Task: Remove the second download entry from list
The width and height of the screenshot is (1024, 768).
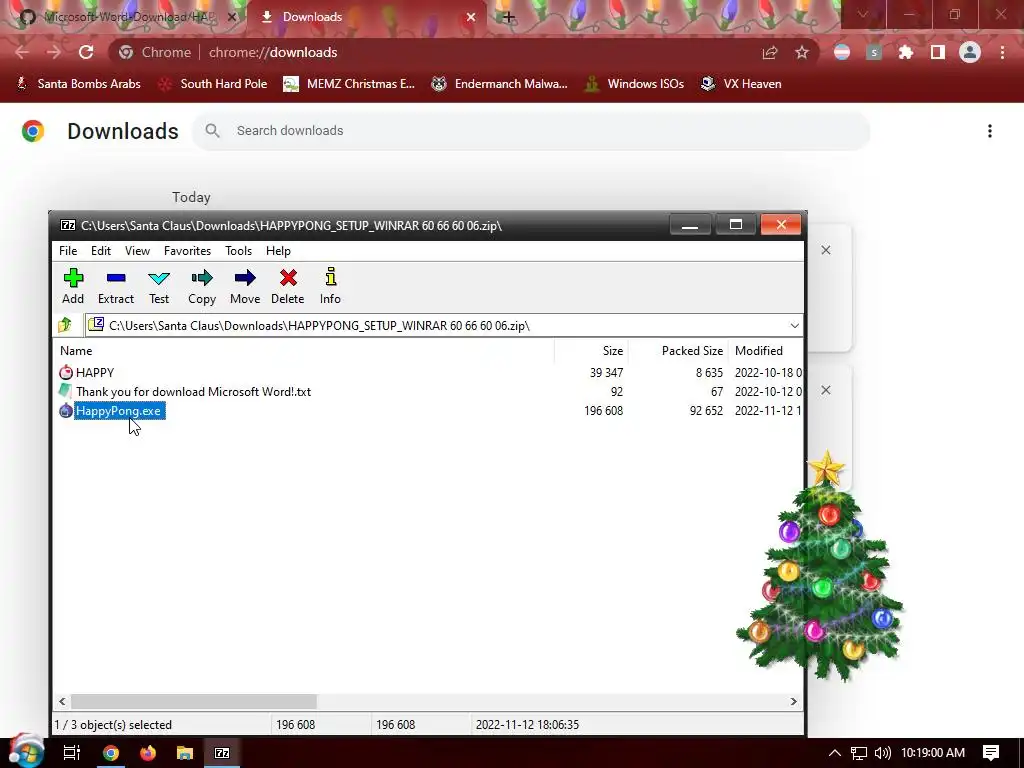Action: [x=826, y=390]
